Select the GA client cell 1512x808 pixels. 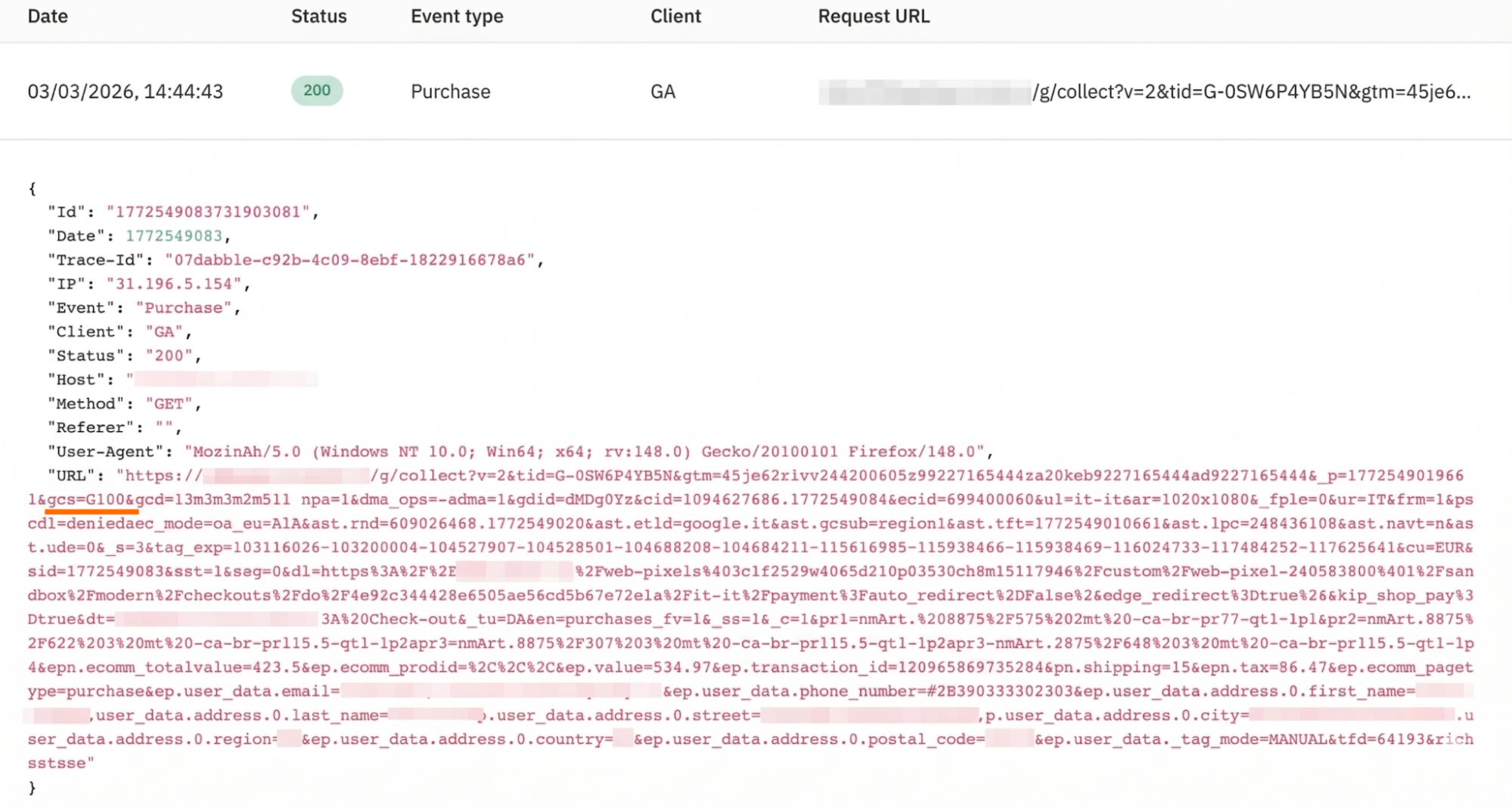click(x=663, y=92)
